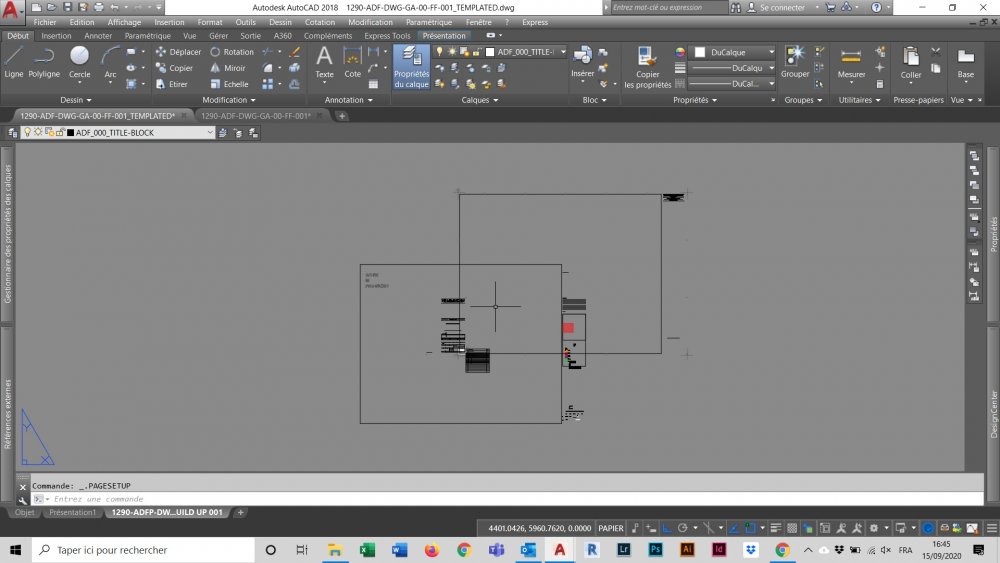
Task: Switch to the Annoter ribbon tab
Action: click(98, 36)
